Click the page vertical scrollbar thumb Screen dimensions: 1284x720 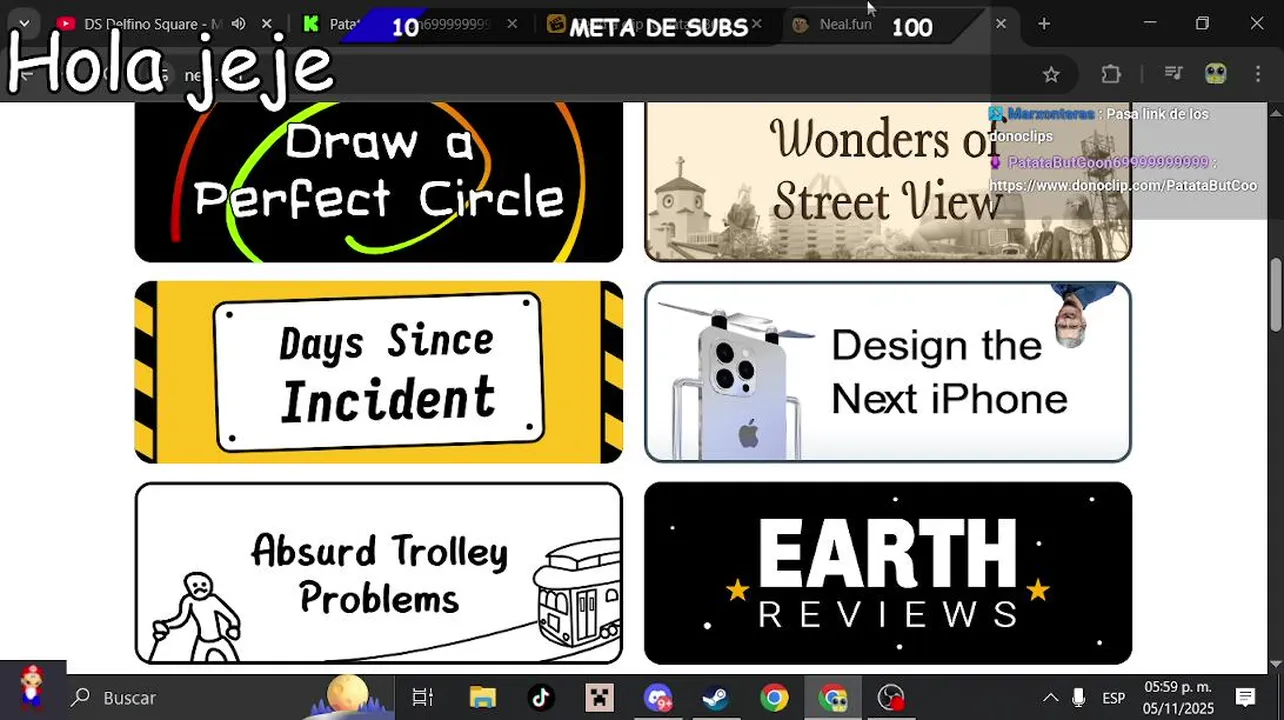click(x=1276, y=295)
